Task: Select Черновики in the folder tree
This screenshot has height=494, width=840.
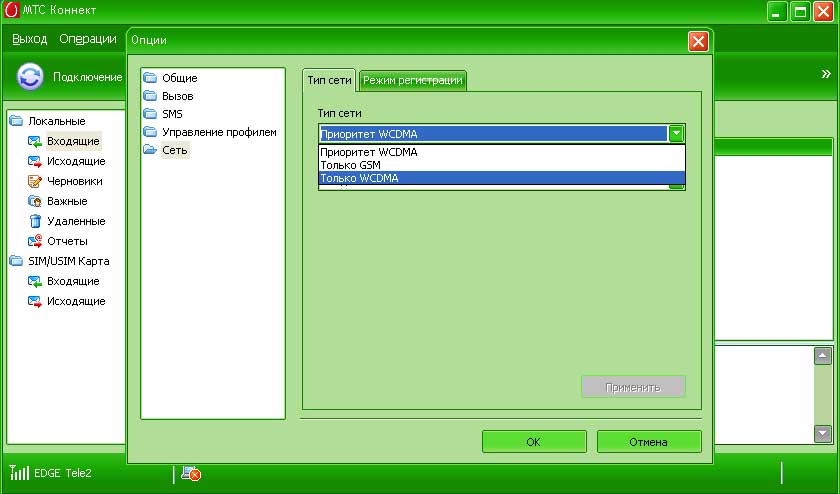Action: coord(74,181)
